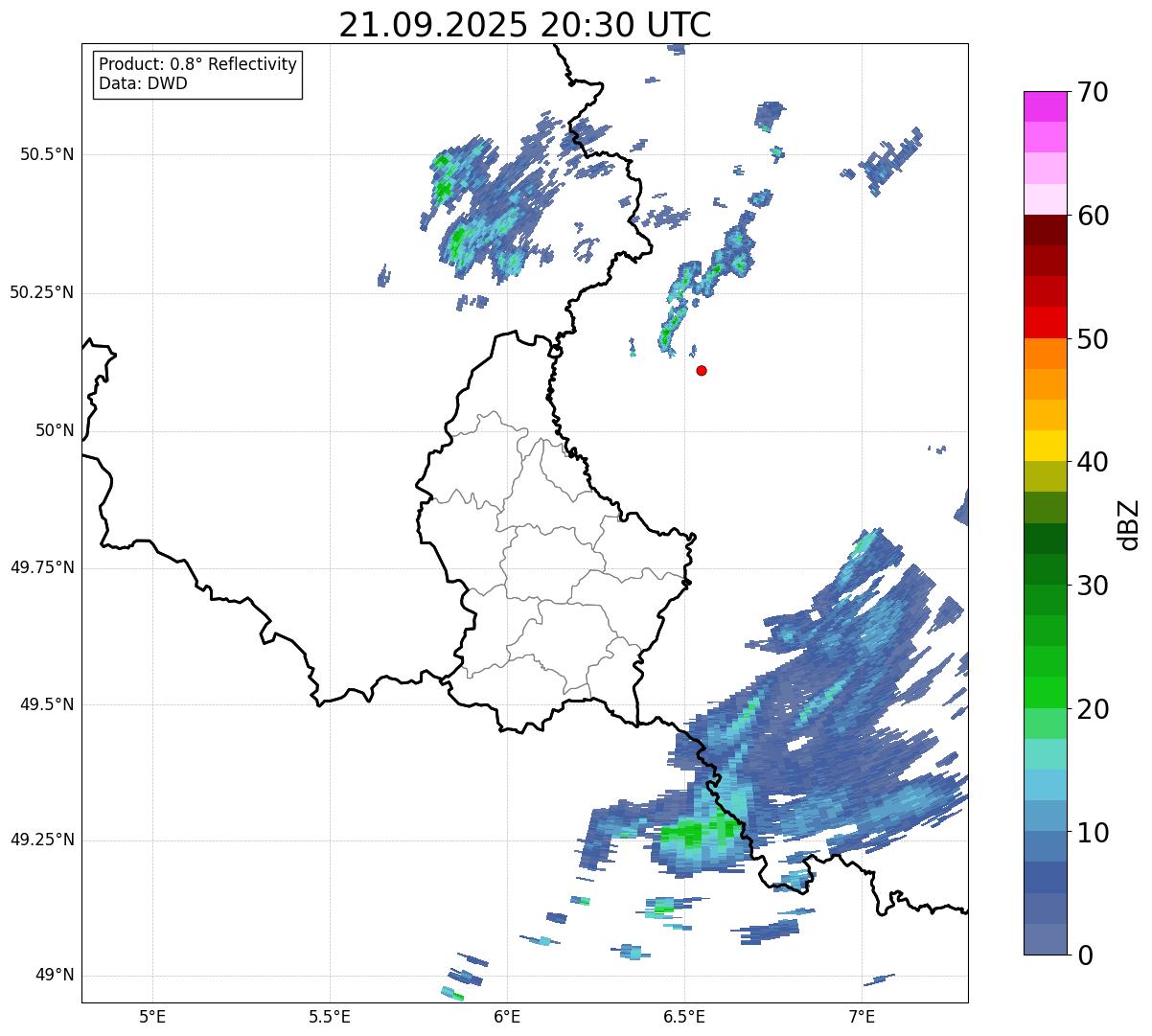
Task: Click the bright green colorbar segment at 20
Action: pyautogui.click(x=1045, y=693)
